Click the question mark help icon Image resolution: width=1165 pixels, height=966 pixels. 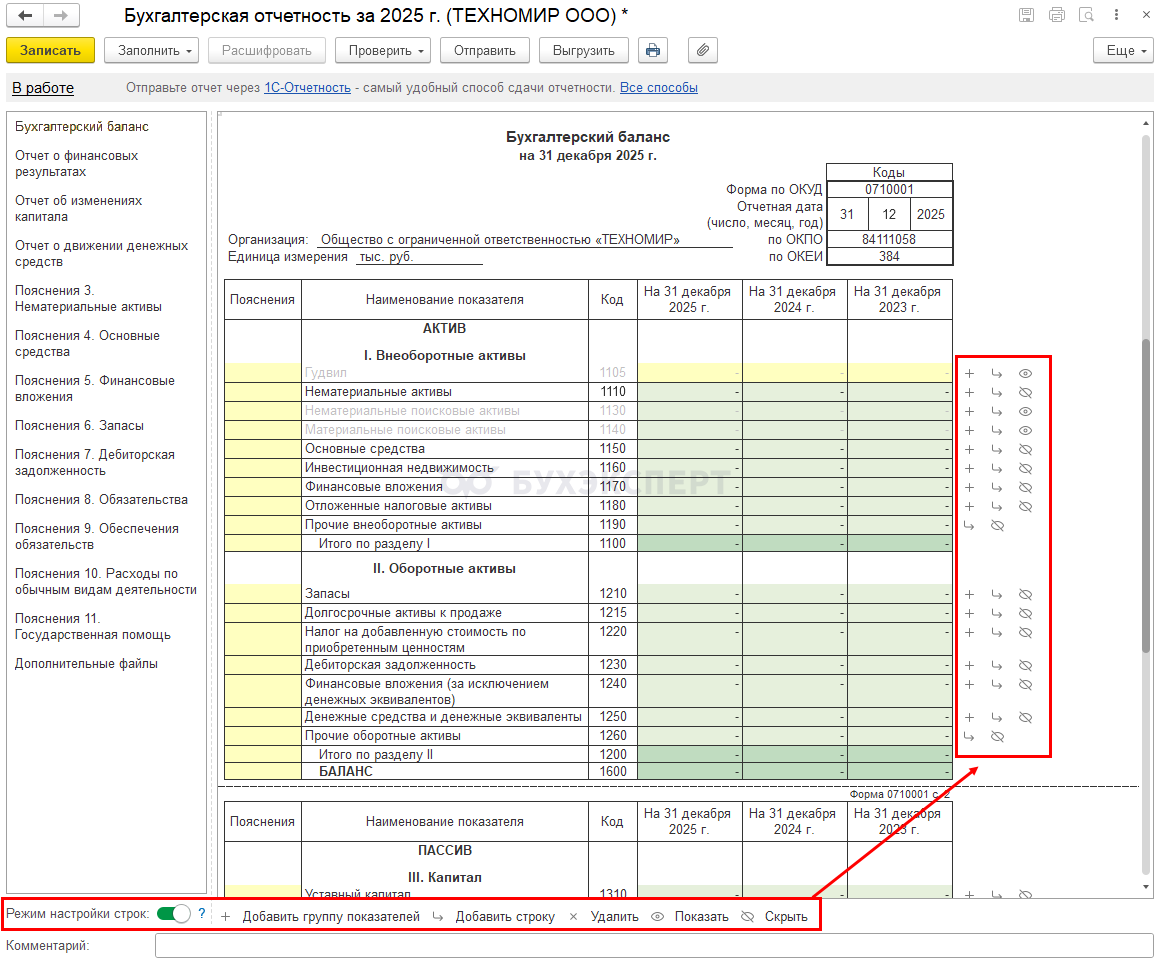[x=201, y=913]
